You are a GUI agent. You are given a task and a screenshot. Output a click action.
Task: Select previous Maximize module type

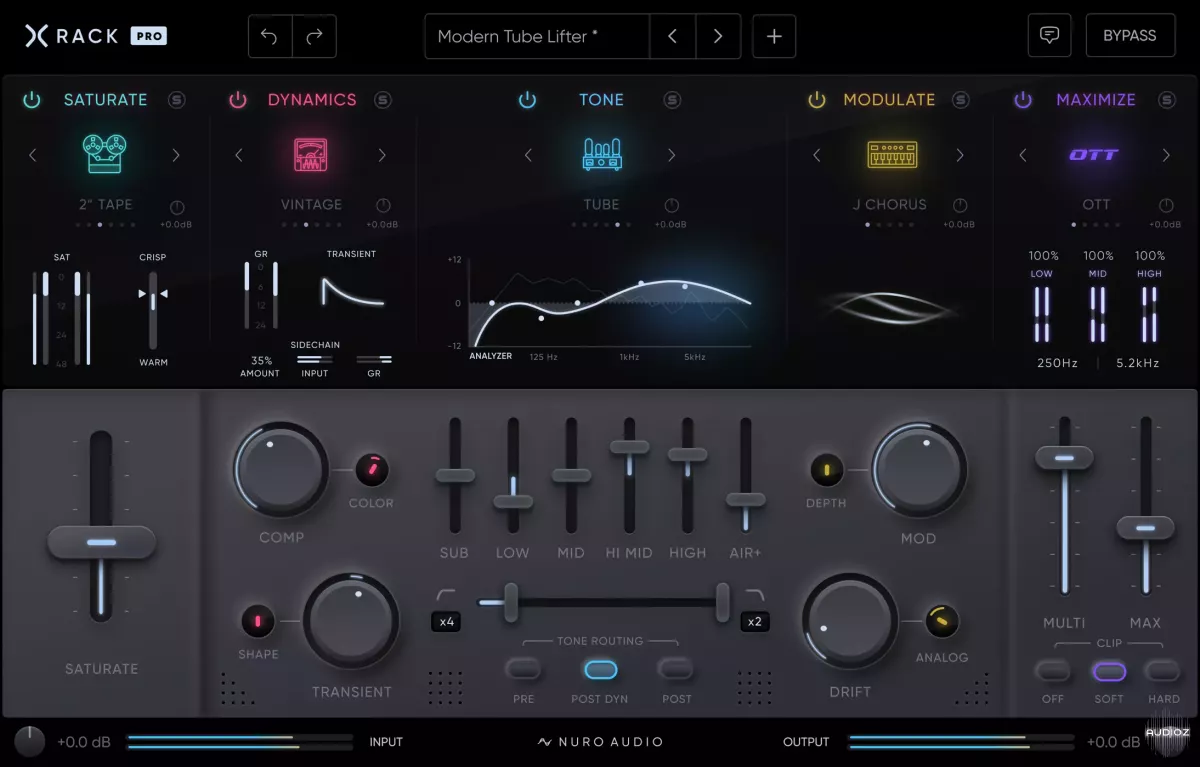pyautogui.click(x=1022, y=155)
